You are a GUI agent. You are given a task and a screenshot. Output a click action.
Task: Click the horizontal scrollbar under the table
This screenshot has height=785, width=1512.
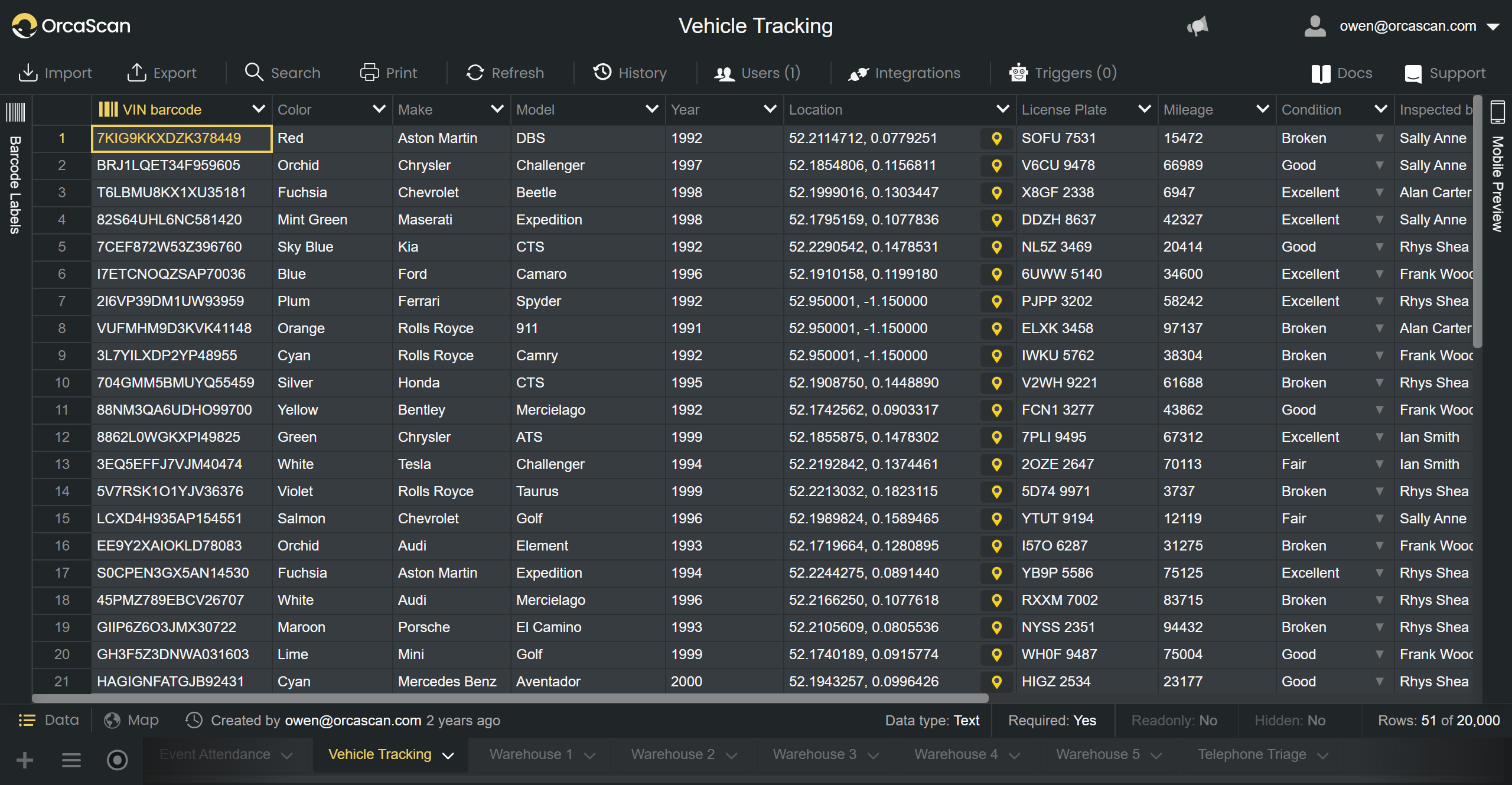[x=510, y=698]
